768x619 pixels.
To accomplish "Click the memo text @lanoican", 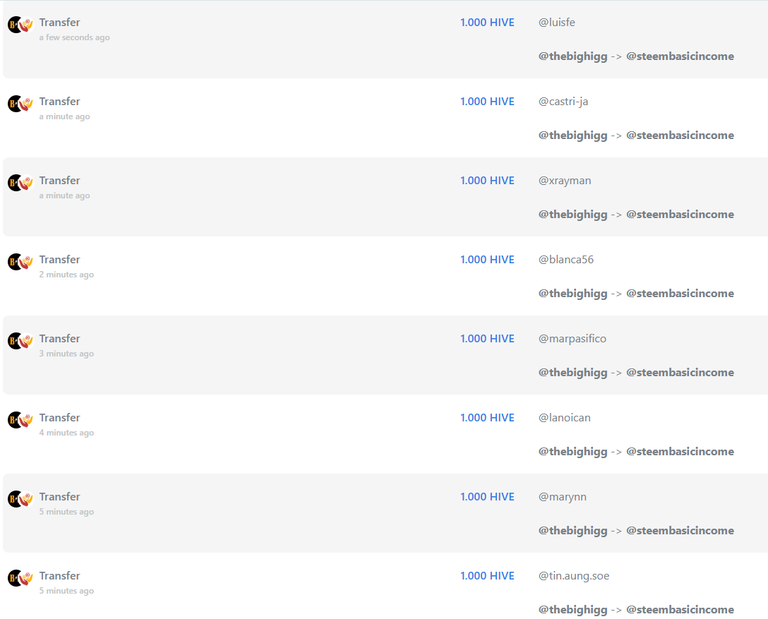I will click(x=564, y=418).
